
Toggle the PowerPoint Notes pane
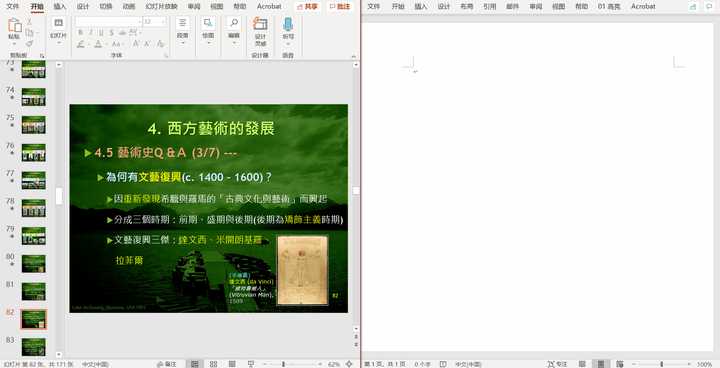166,364
